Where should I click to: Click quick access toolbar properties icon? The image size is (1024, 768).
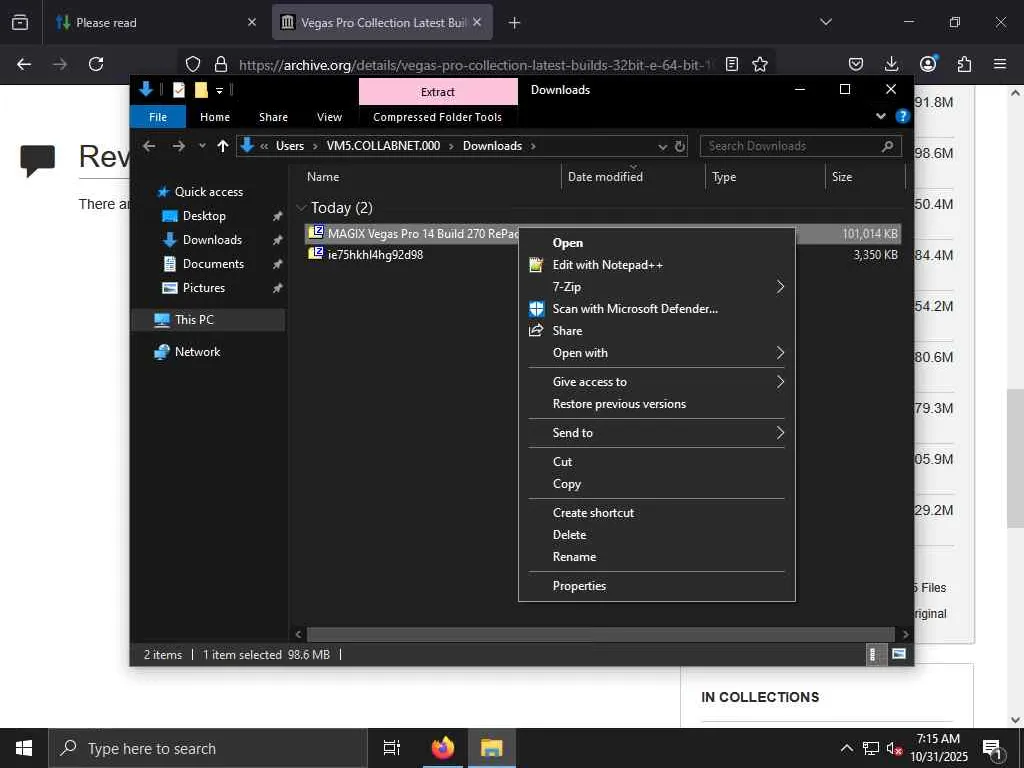pos(178,90)
